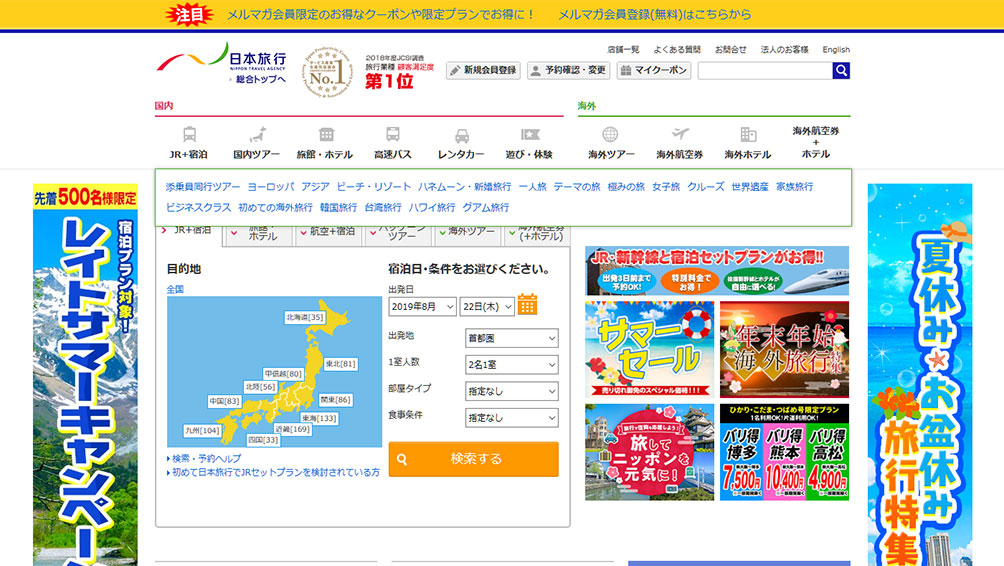
Task: Click the header search input field
Action: point(765,70)
